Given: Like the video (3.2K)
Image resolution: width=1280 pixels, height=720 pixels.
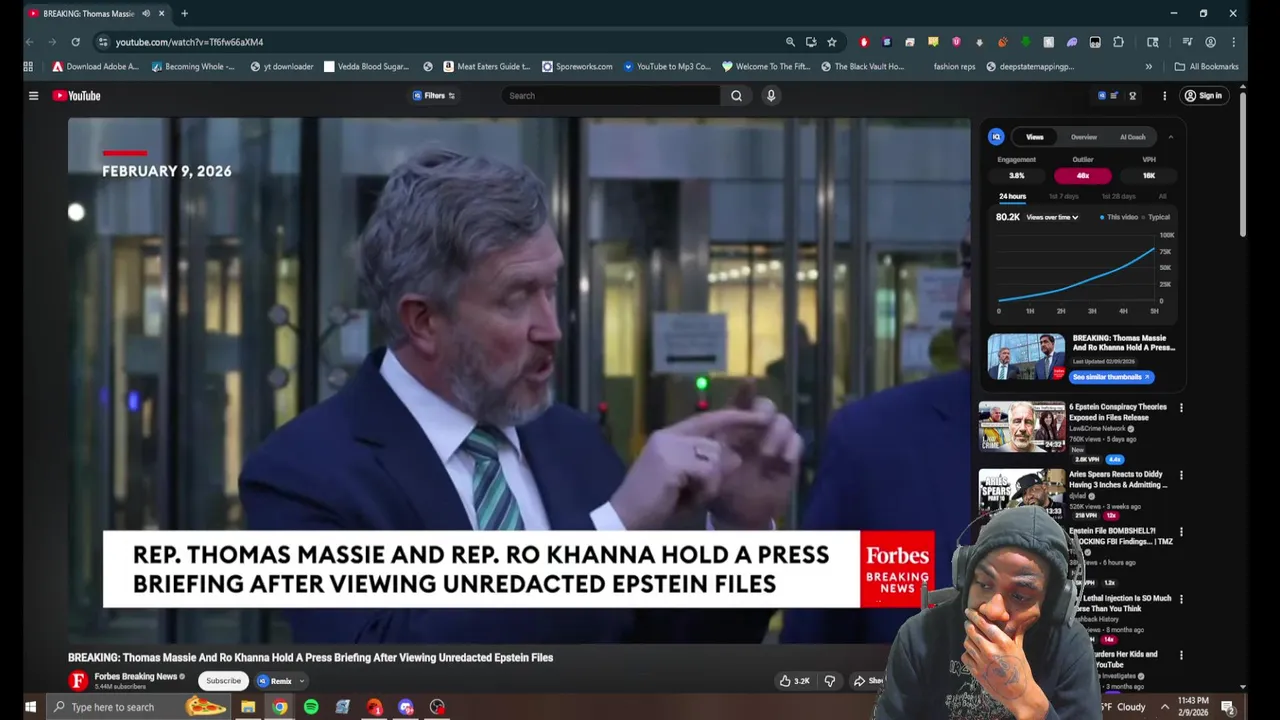Looking at the screenshot, I should point(794,681).
